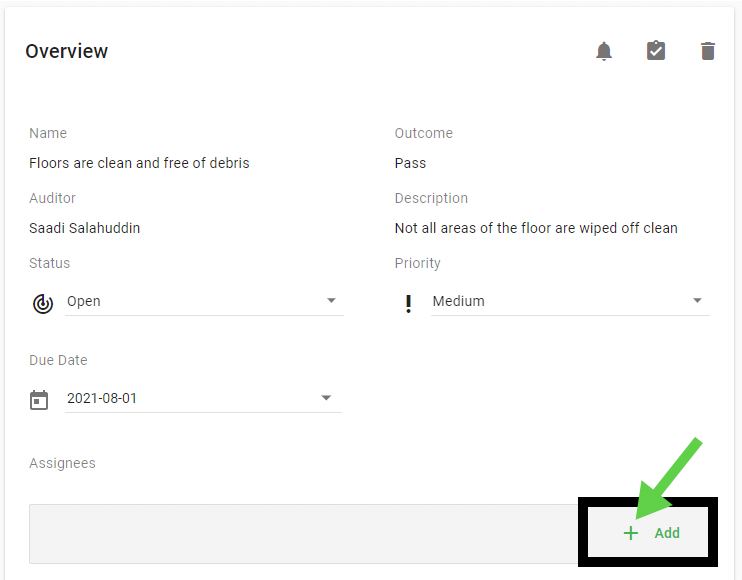
Task: Select the Overview heading
Action: point(67,51)
